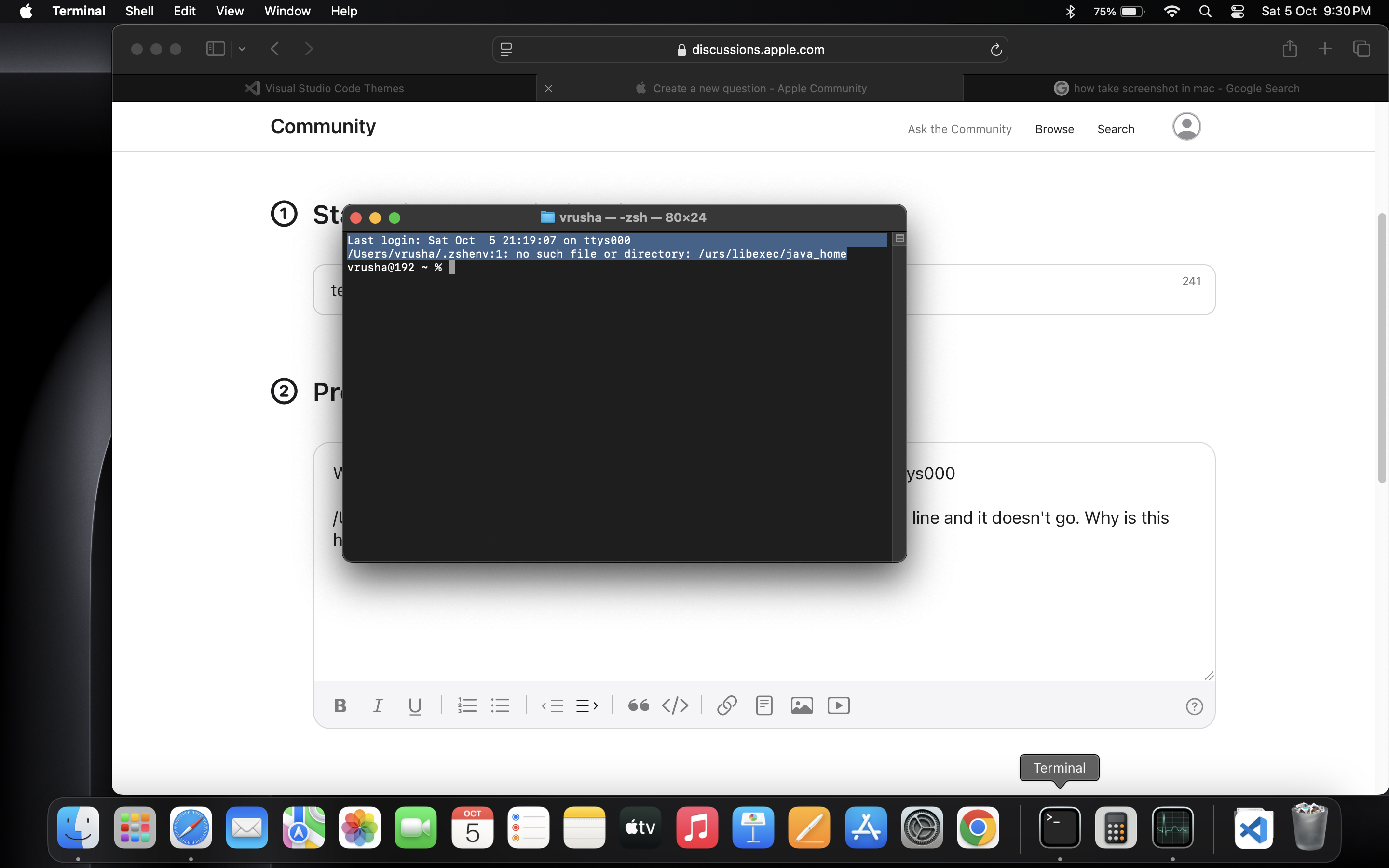Open editor help via the question mark icon

tap(1195, 706)
